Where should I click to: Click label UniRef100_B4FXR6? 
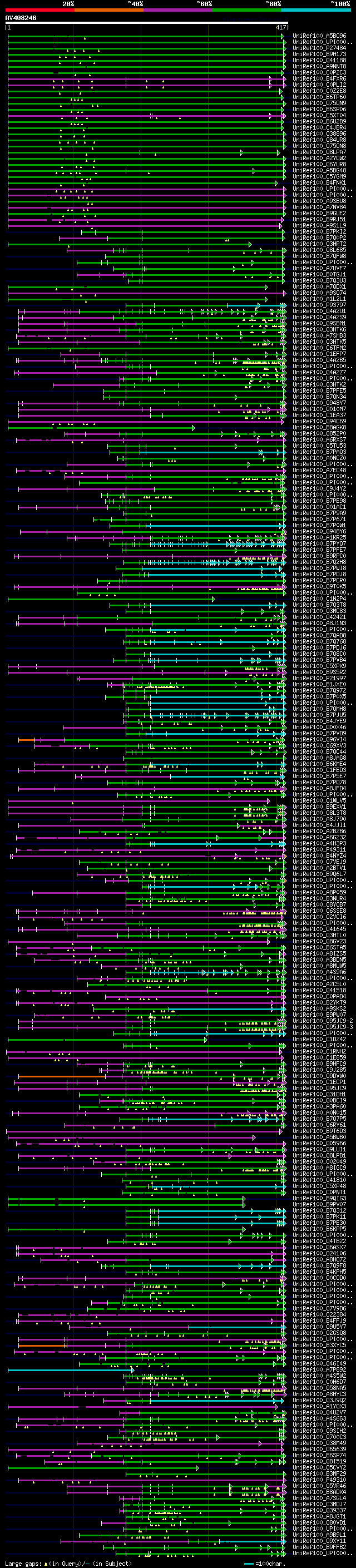pos(319,78)
